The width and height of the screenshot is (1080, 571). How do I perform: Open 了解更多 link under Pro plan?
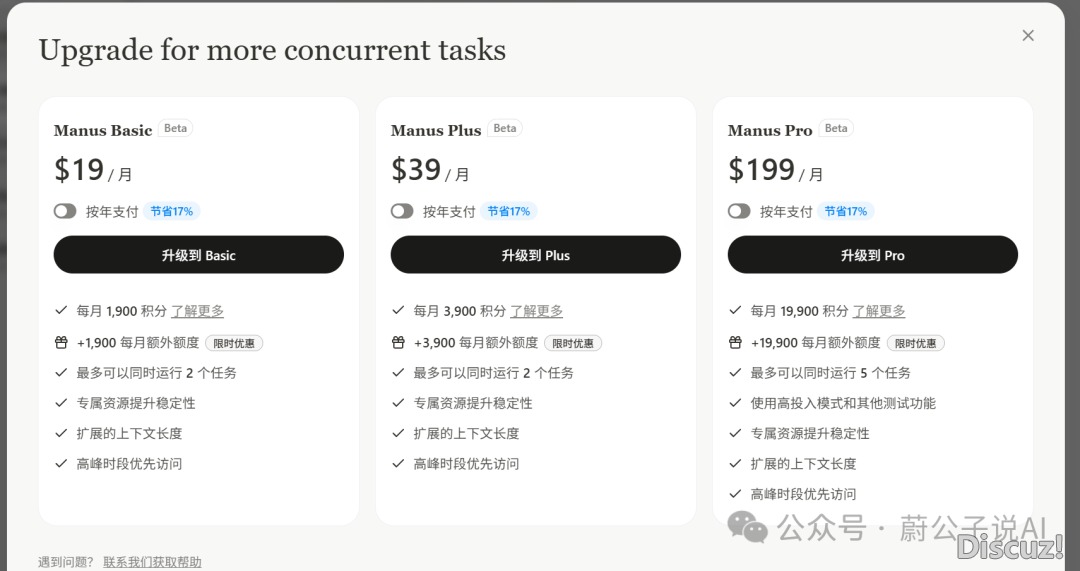879,311
